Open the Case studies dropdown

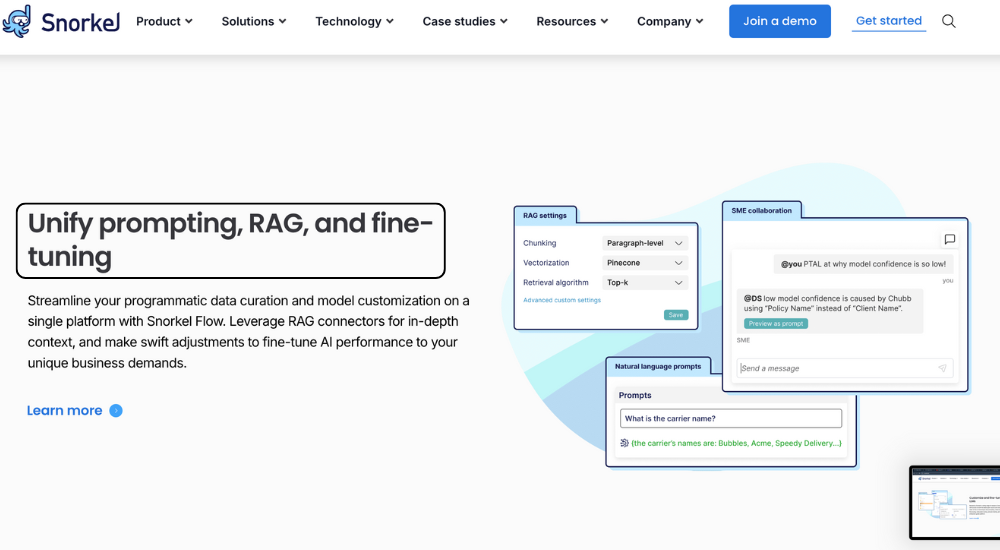[x=465, y=21]
